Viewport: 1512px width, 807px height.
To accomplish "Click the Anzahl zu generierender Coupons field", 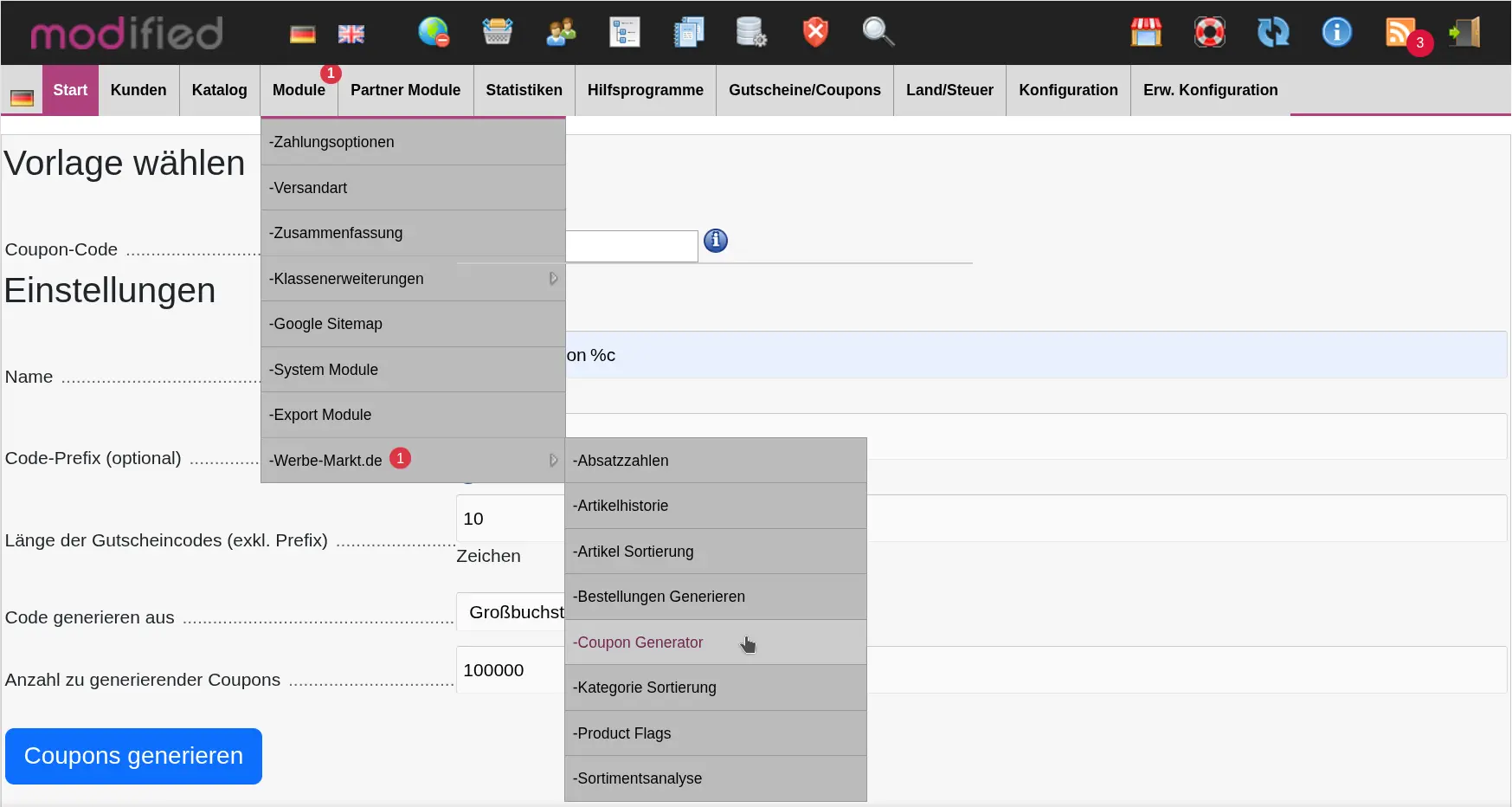I will point(509,670).
